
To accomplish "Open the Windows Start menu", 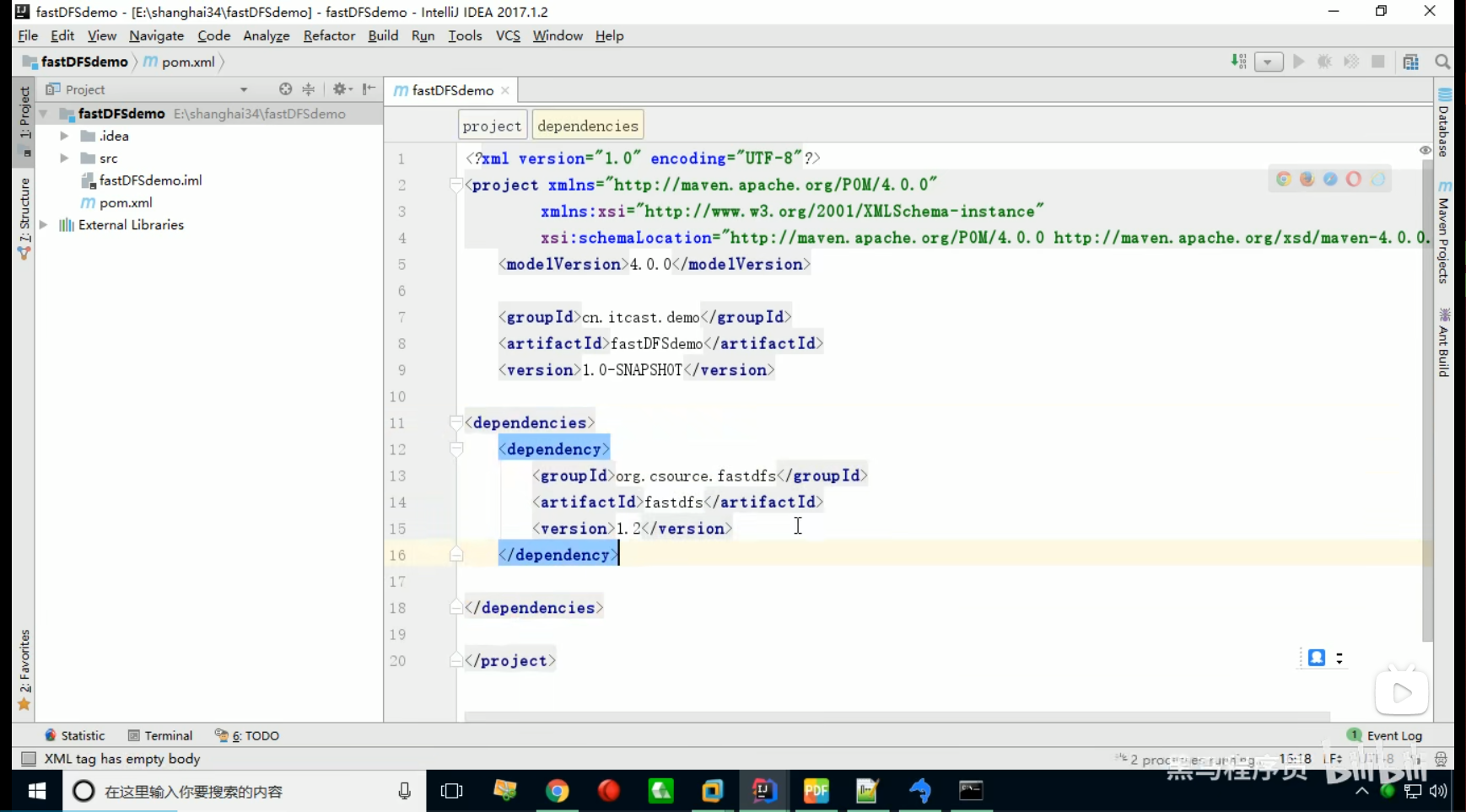I will 36,790.
